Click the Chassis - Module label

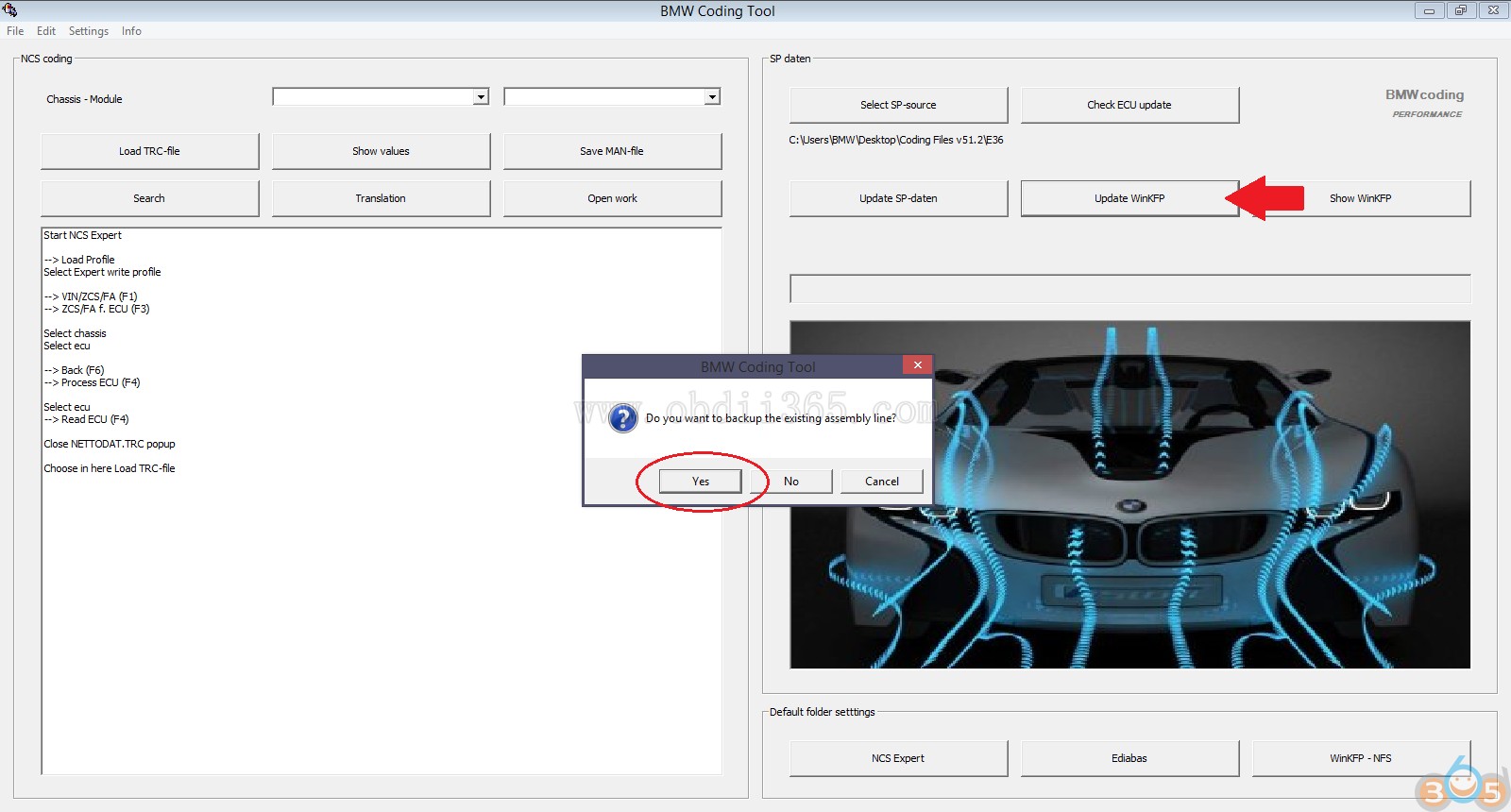tap(84, 99)
